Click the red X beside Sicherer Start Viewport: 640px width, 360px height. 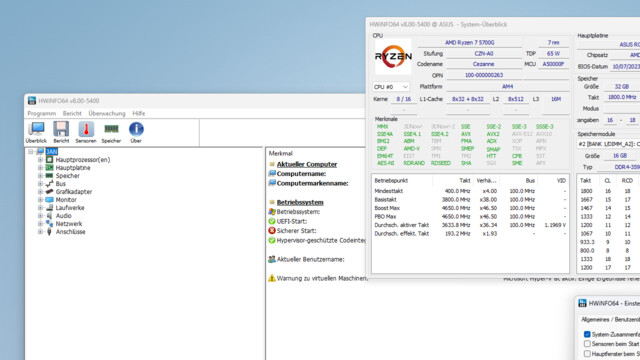pyautogui.click(x=272, y=231)
